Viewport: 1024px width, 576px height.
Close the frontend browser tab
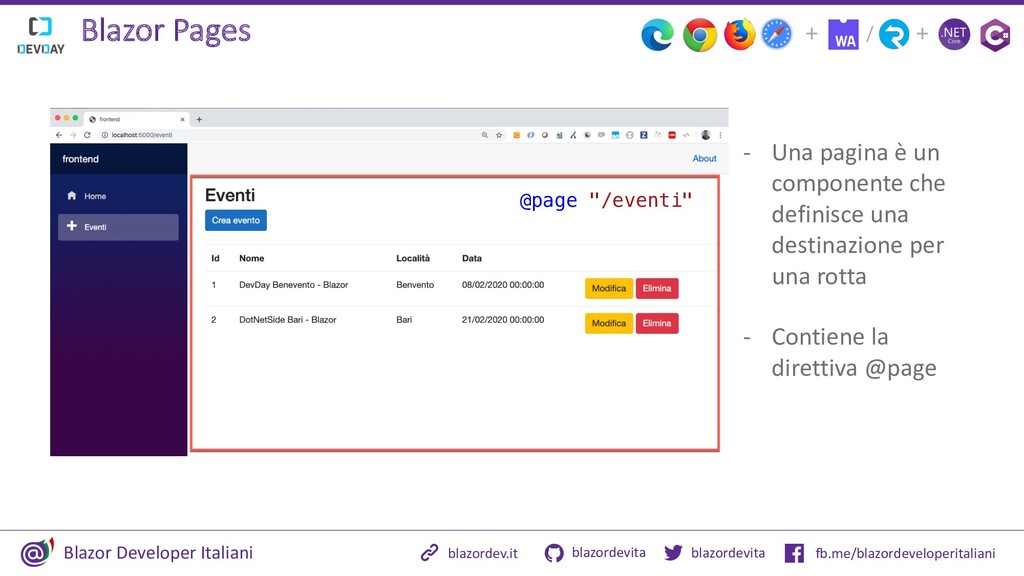(182, 120)
